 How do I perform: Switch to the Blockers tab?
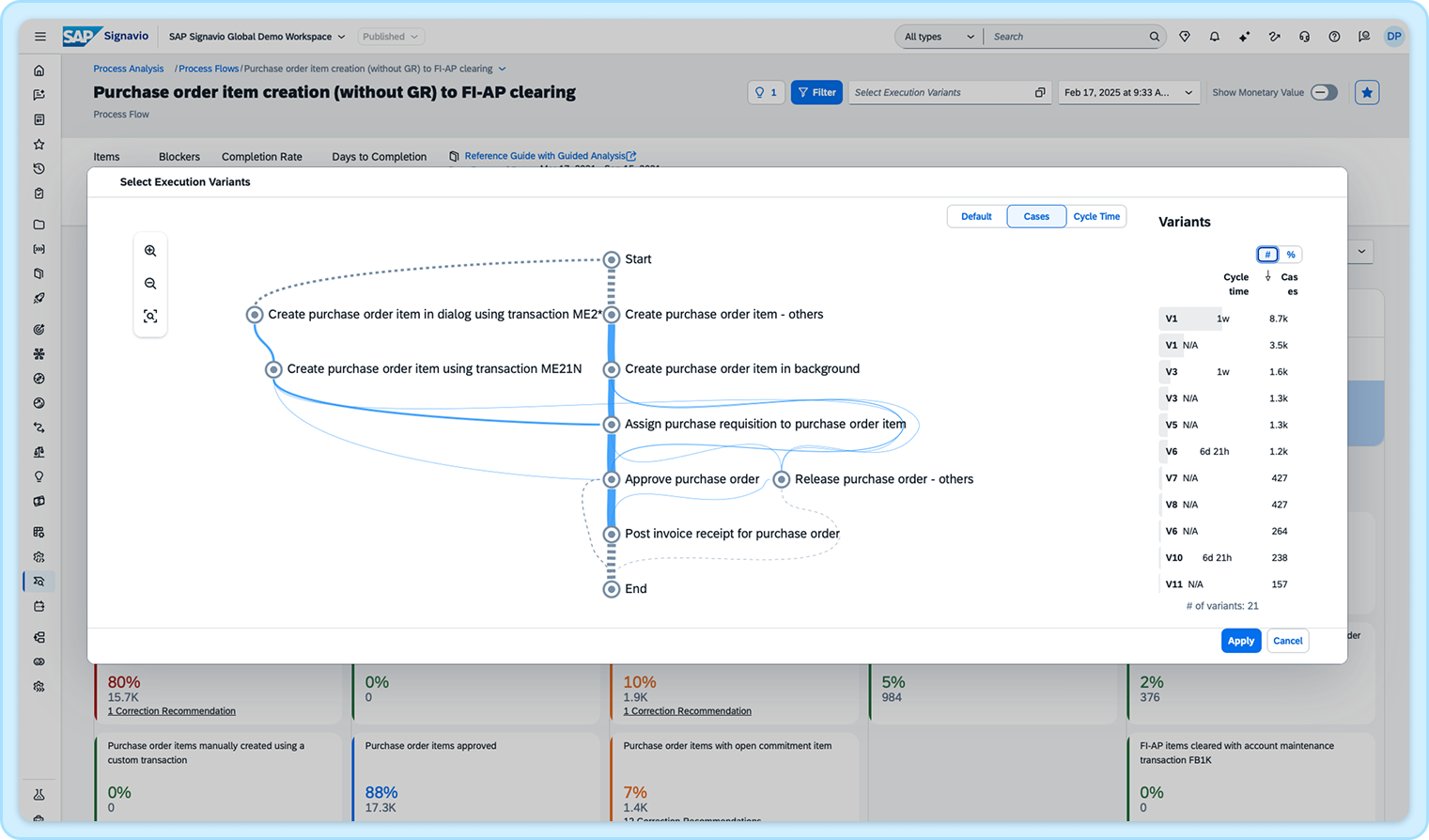[x=179, y=157]
